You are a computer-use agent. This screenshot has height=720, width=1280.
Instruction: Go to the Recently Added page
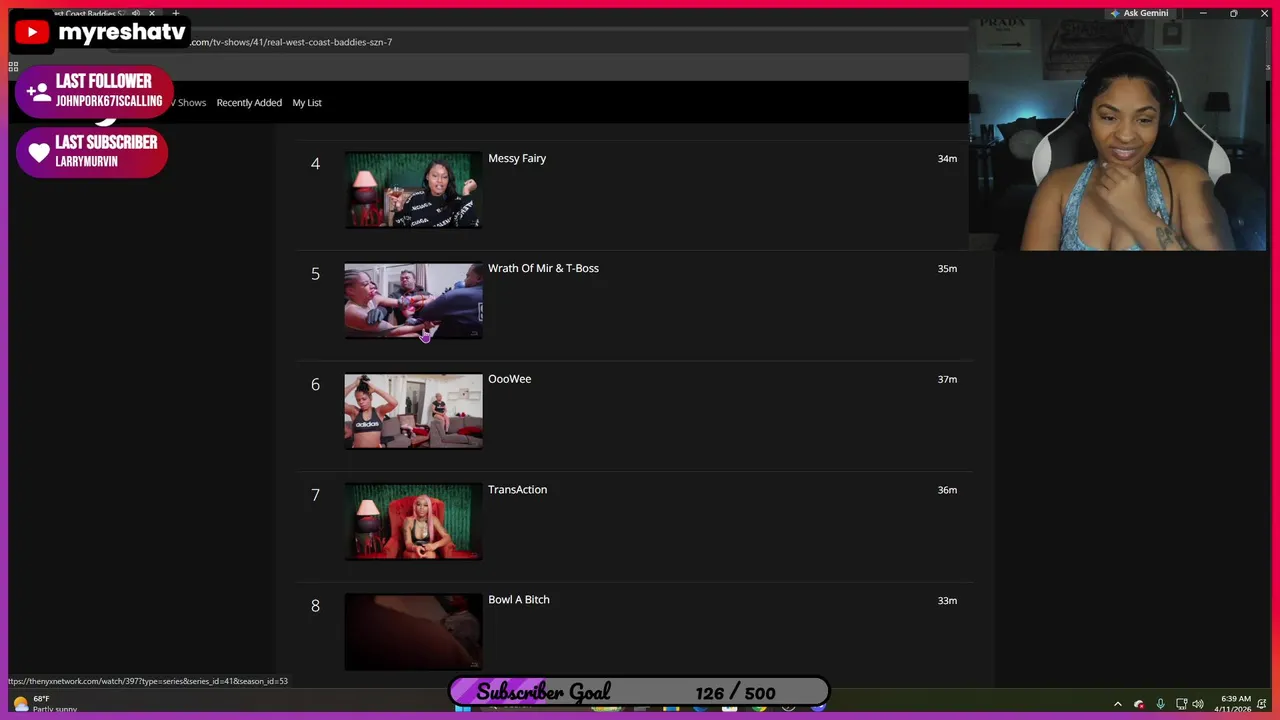249,102
